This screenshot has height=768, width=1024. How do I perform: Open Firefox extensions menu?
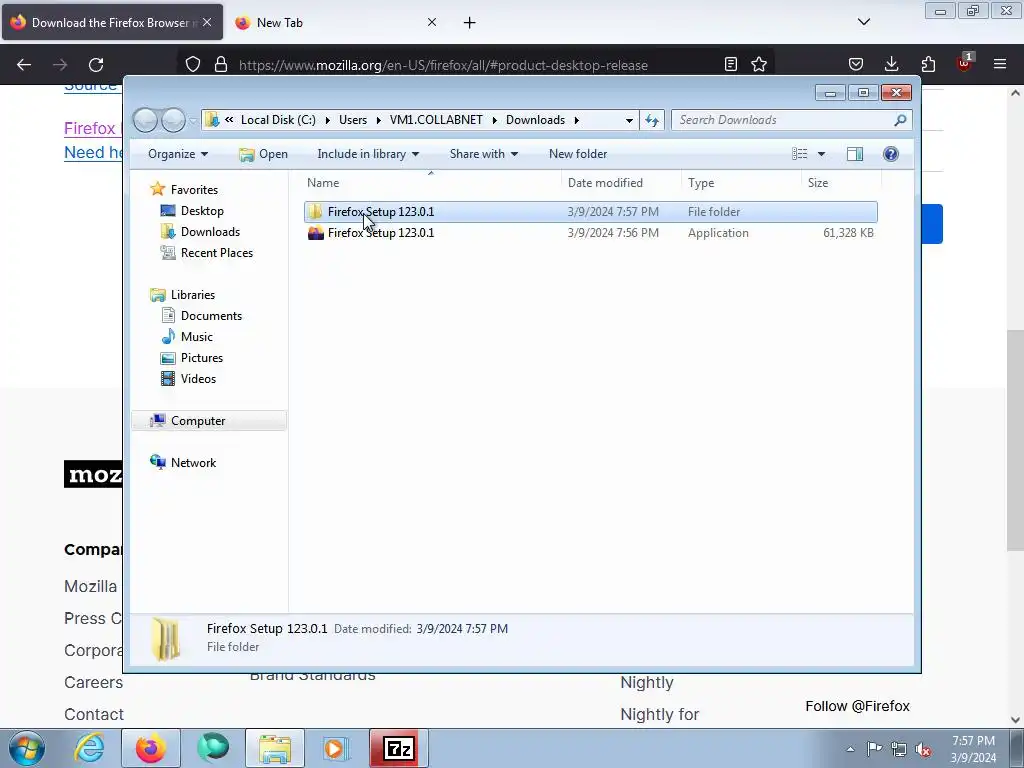click(928, 64)
